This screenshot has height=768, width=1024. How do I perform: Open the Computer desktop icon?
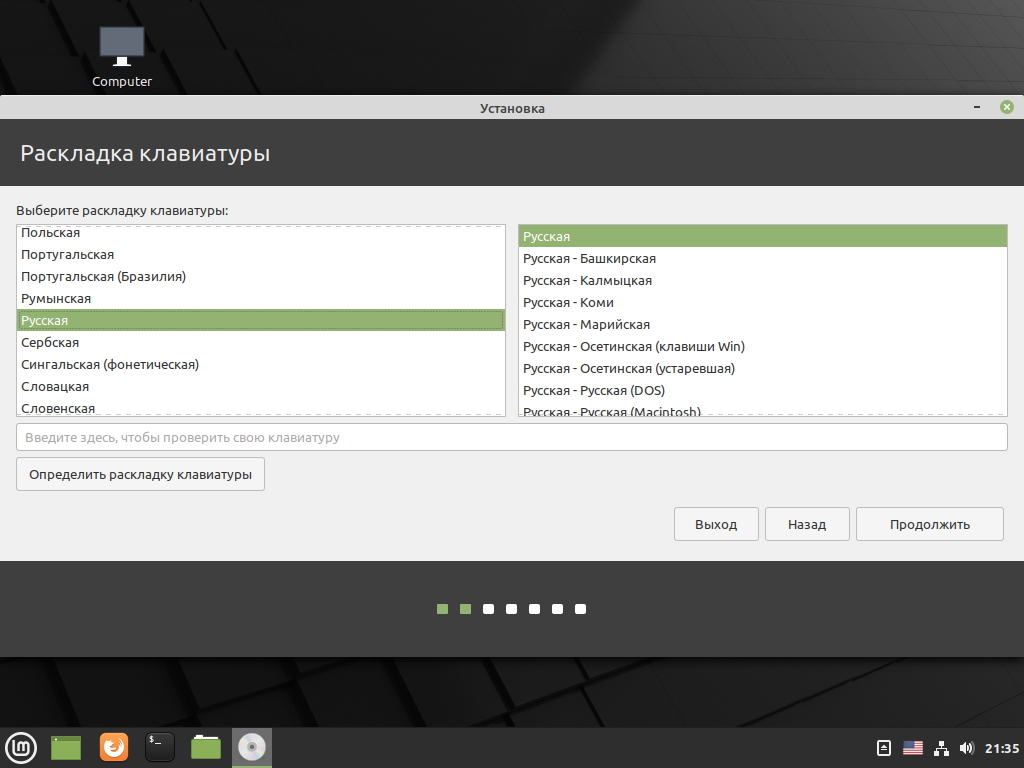[x=122, y=56]
